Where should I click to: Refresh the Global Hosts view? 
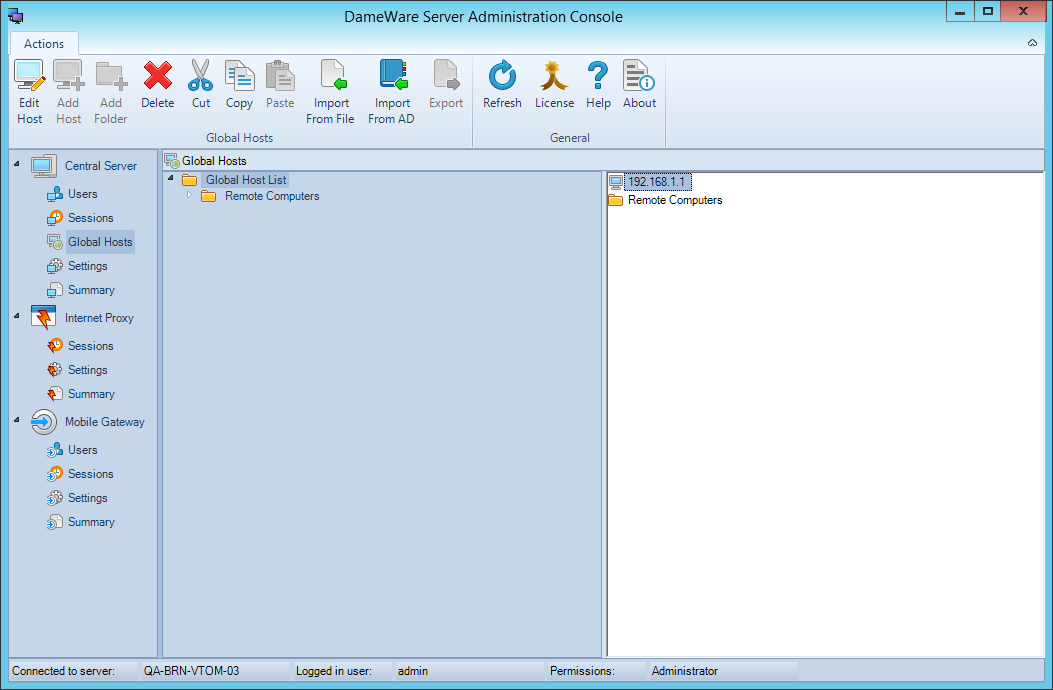(502, 85)
